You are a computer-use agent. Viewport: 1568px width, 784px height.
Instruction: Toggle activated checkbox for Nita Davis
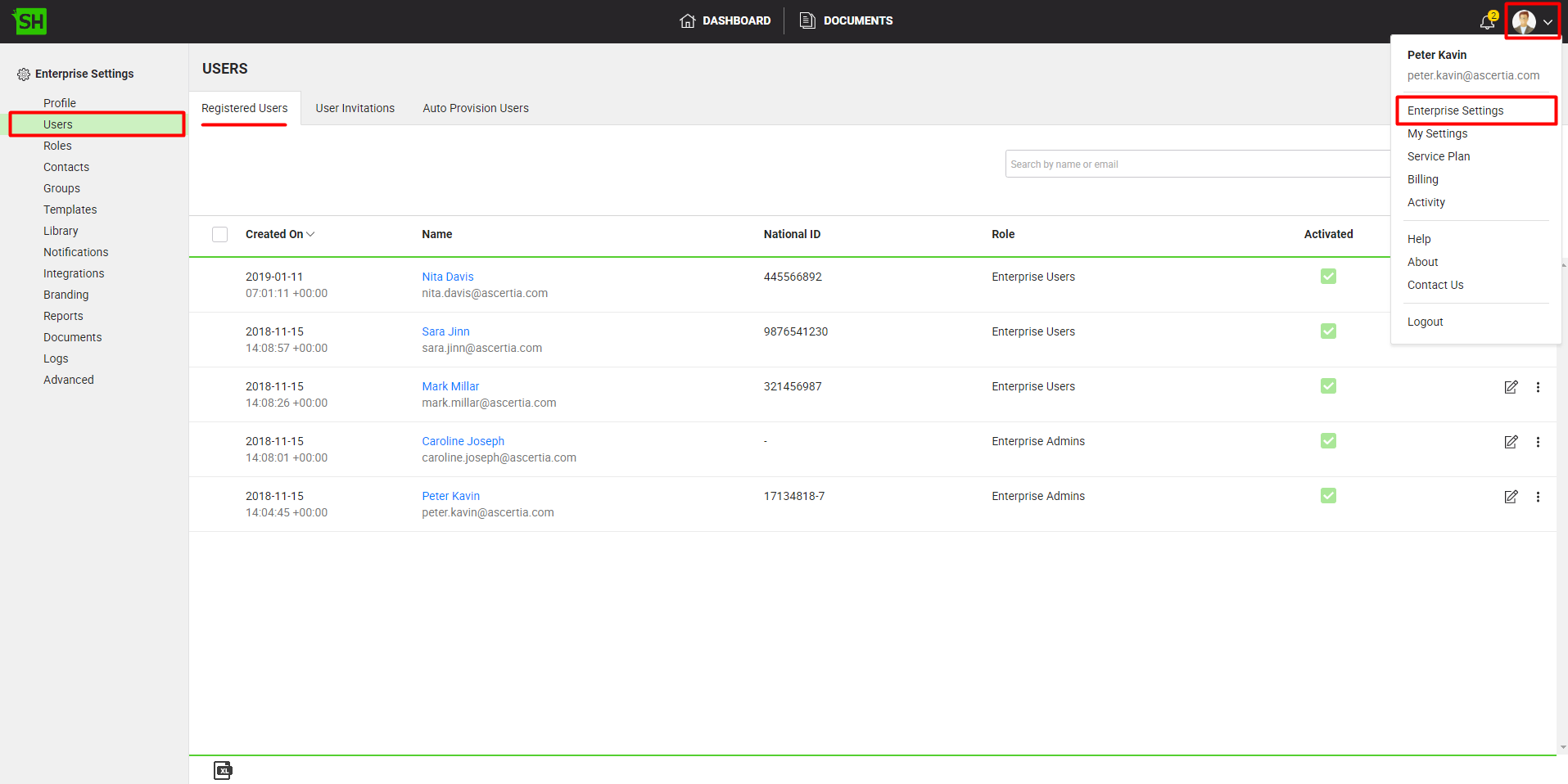click(1328, 277)
